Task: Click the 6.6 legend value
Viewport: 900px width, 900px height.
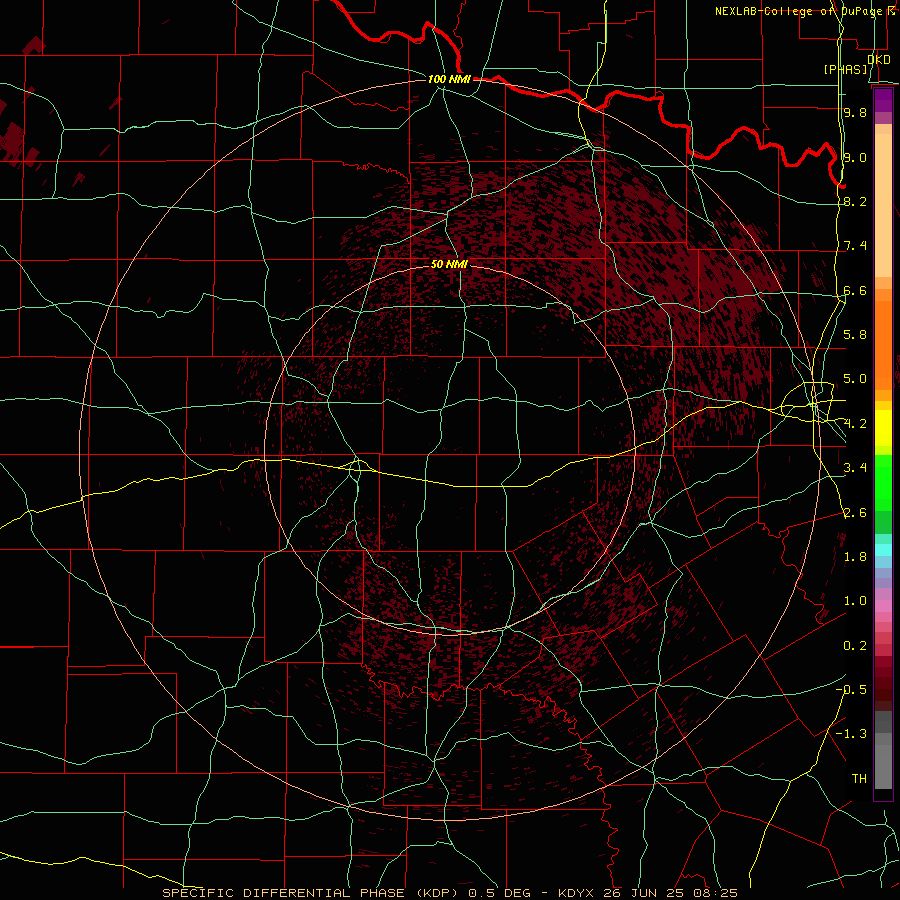Action: (x=855, y=290)
